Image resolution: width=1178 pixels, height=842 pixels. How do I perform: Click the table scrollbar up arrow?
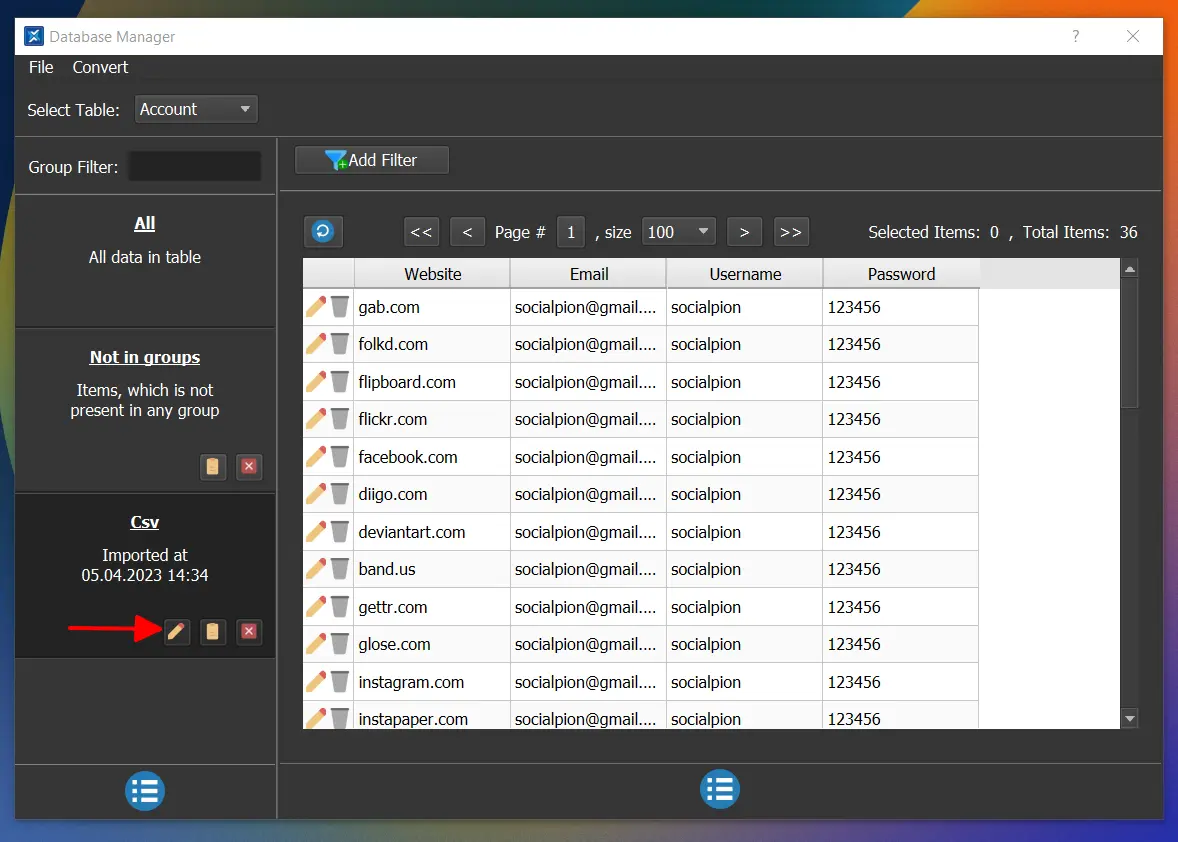coord(1130,268)
